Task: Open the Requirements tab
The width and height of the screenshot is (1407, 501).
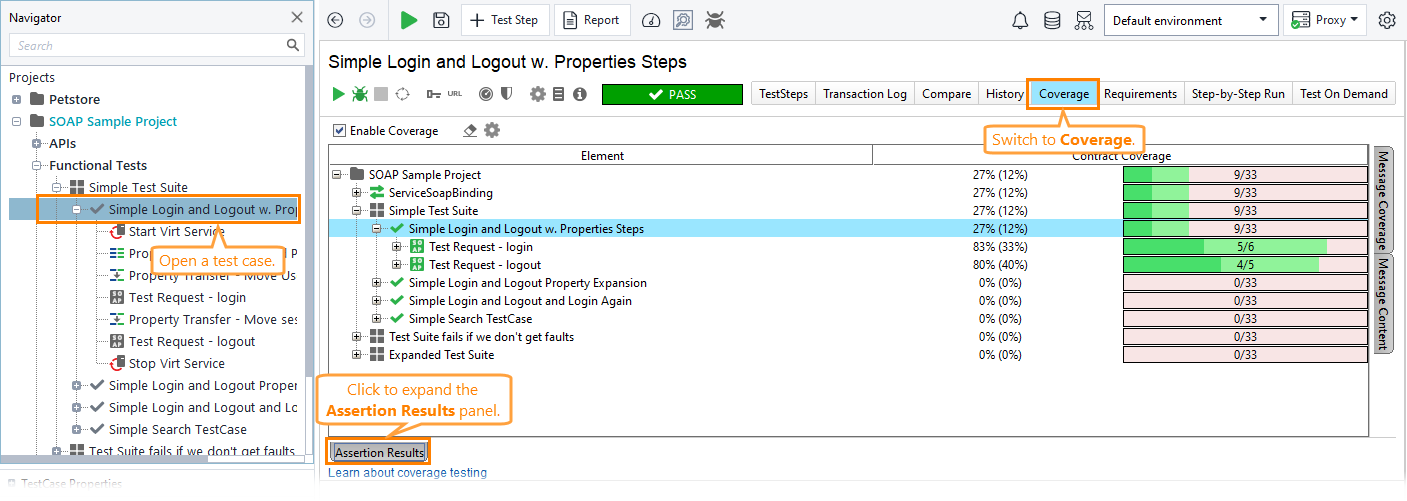Action: (1140, 94)
